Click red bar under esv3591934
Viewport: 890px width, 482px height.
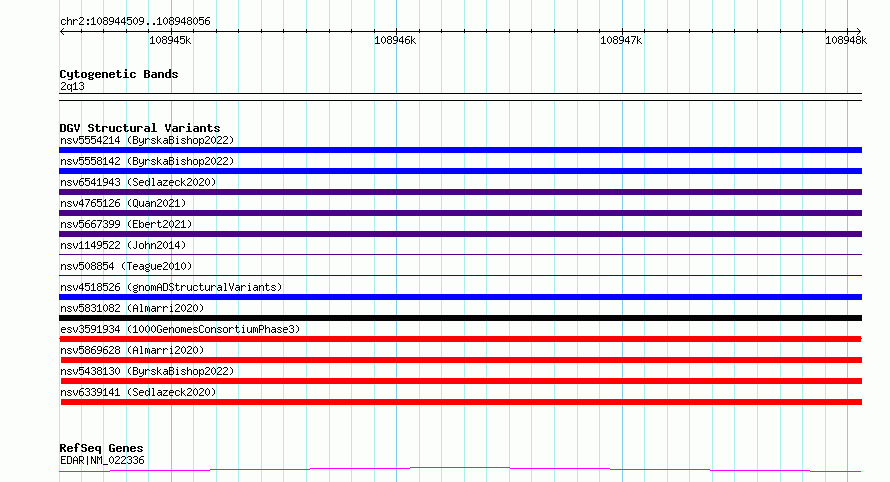click(460, 339)
